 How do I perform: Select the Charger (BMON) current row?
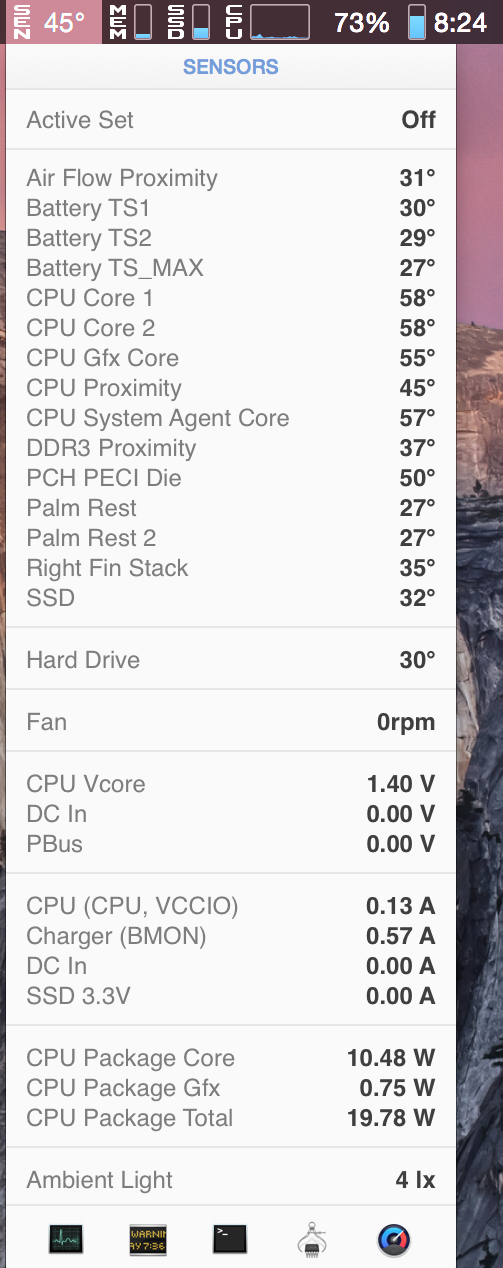click(231, 936)
